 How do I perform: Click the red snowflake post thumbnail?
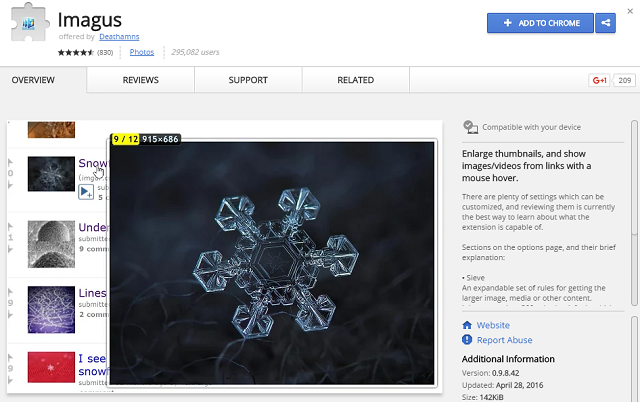tap(51, 367)
